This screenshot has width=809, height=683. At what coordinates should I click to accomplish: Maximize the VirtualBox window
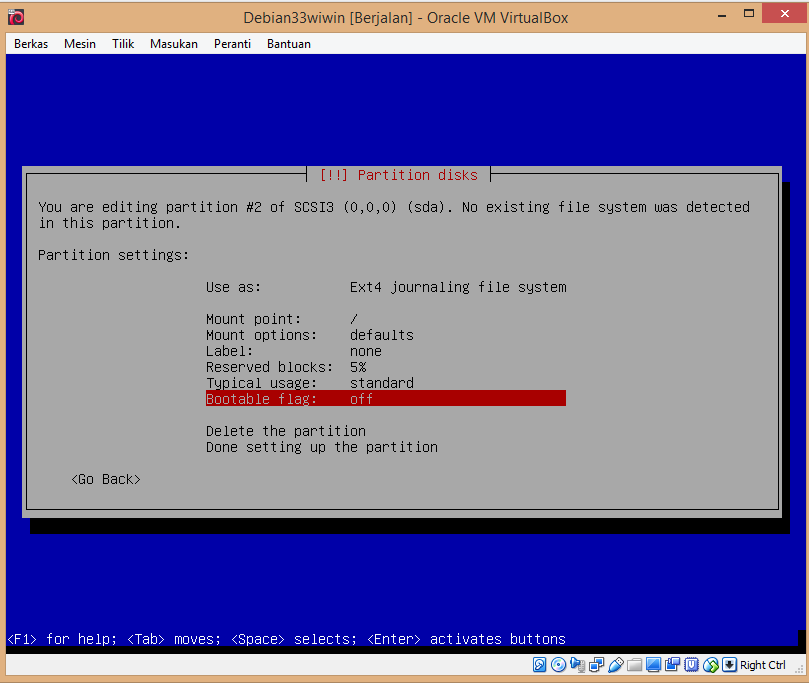(x=749, y=14)
